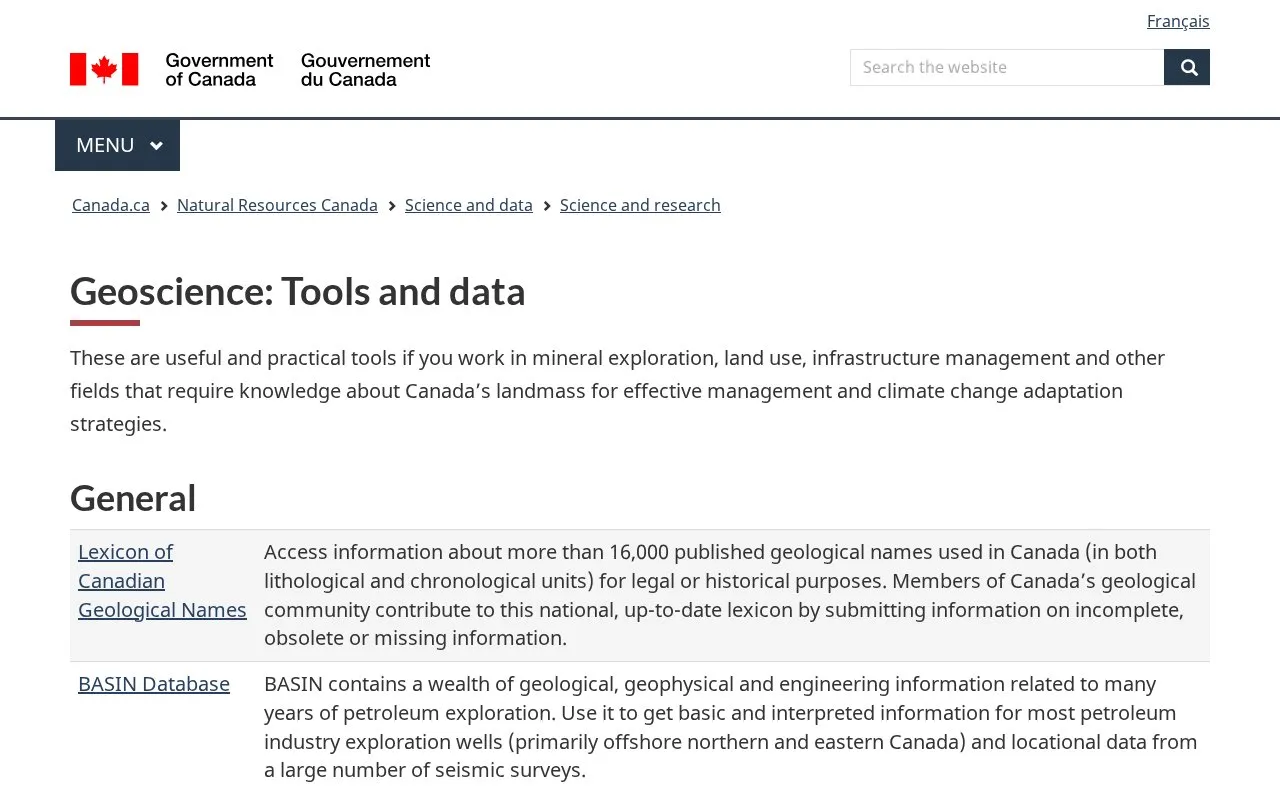This screenshot has height=800, width=1280.
Task: Open Science and research breadcrumb
Action: [640, 205]
